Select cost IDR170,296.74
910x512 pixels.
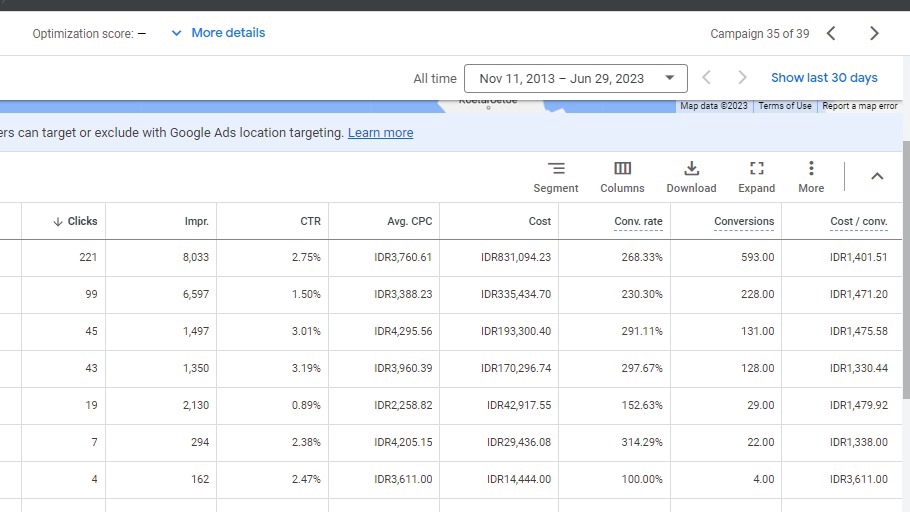coord(515,368)
